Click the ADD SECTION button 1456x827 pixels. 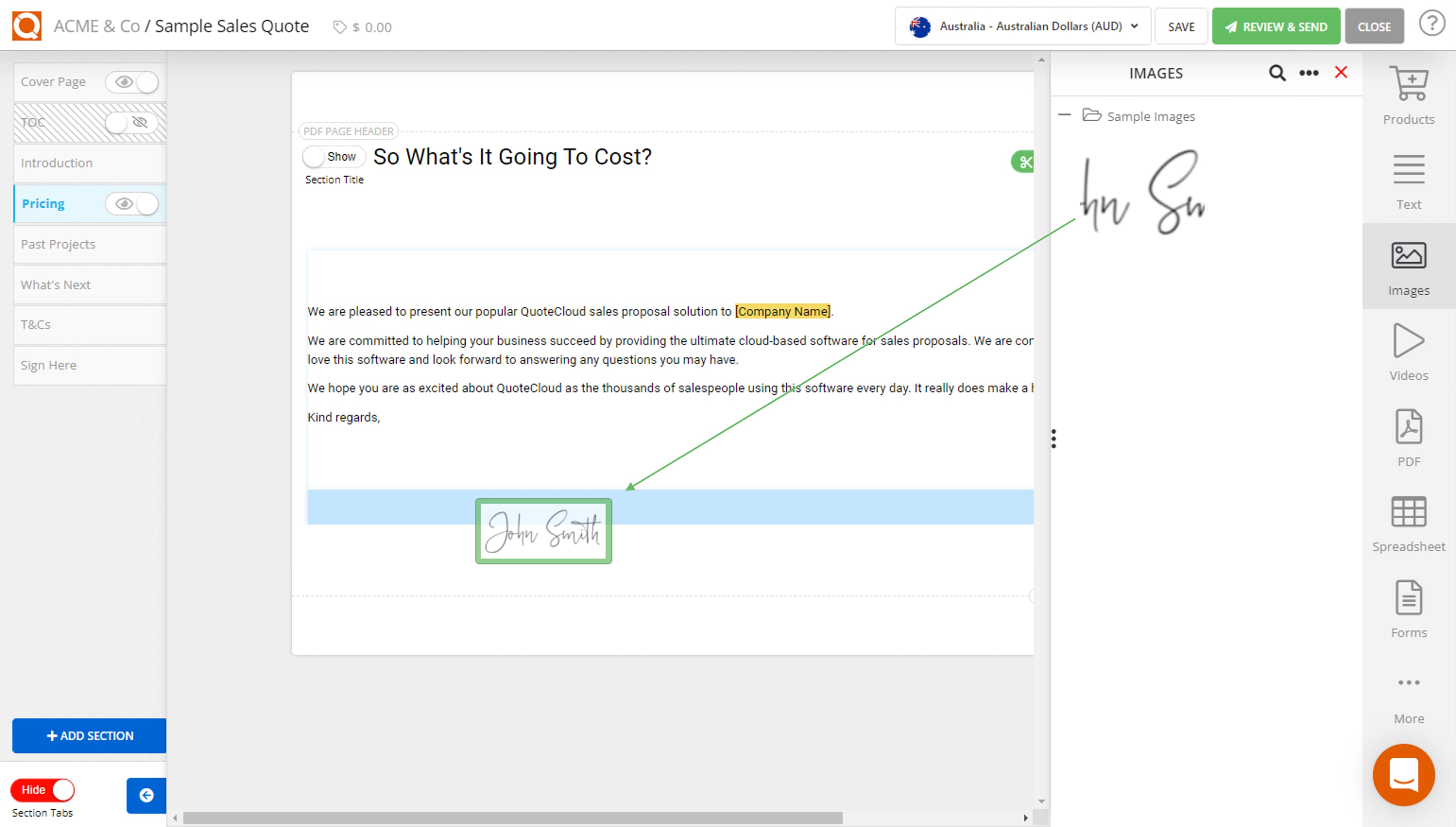89,736
